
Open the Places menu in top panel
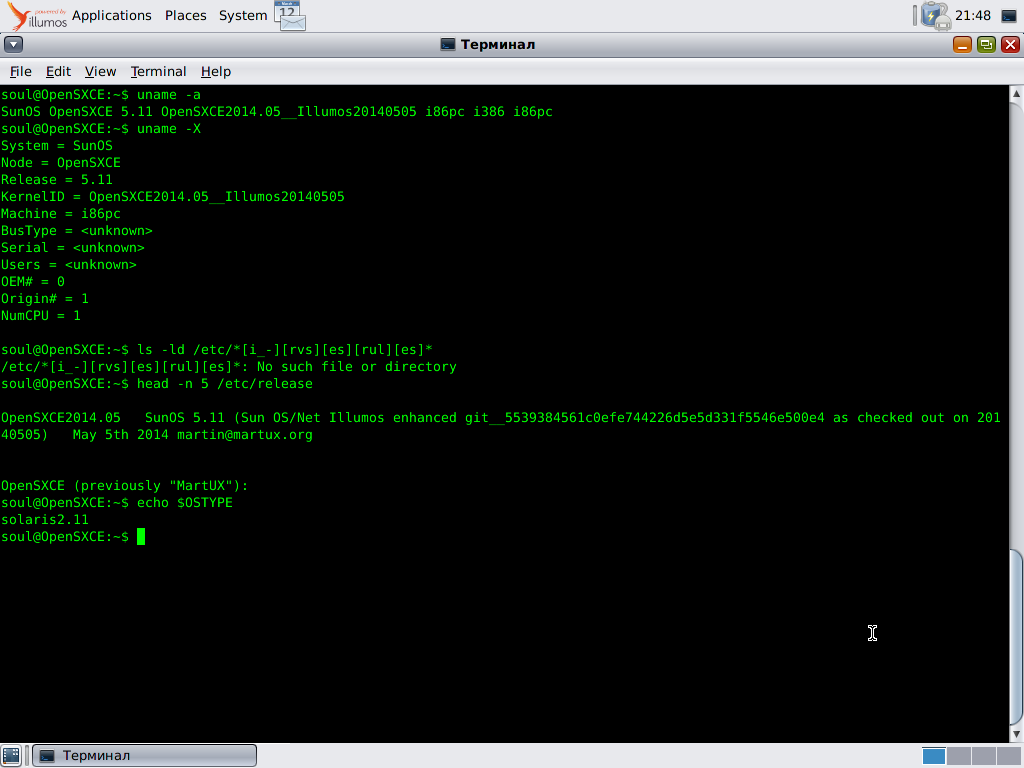point(185,16)
